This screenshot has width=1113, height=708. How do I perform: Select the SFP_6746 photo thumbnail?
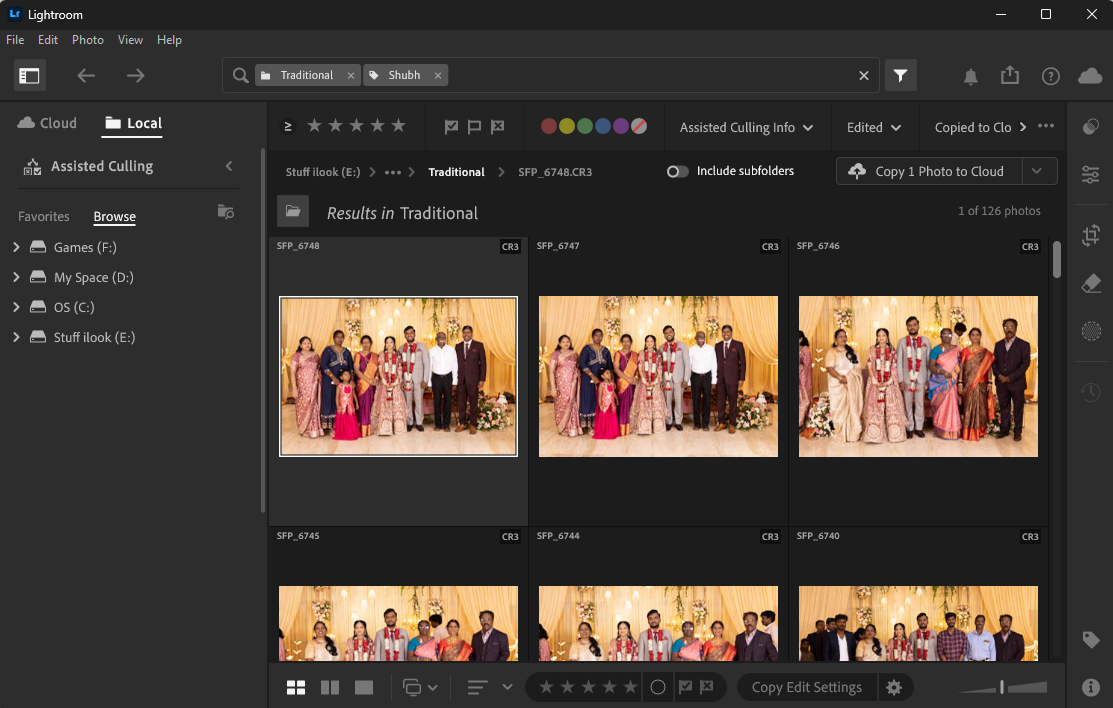click(x=918, y=376)
